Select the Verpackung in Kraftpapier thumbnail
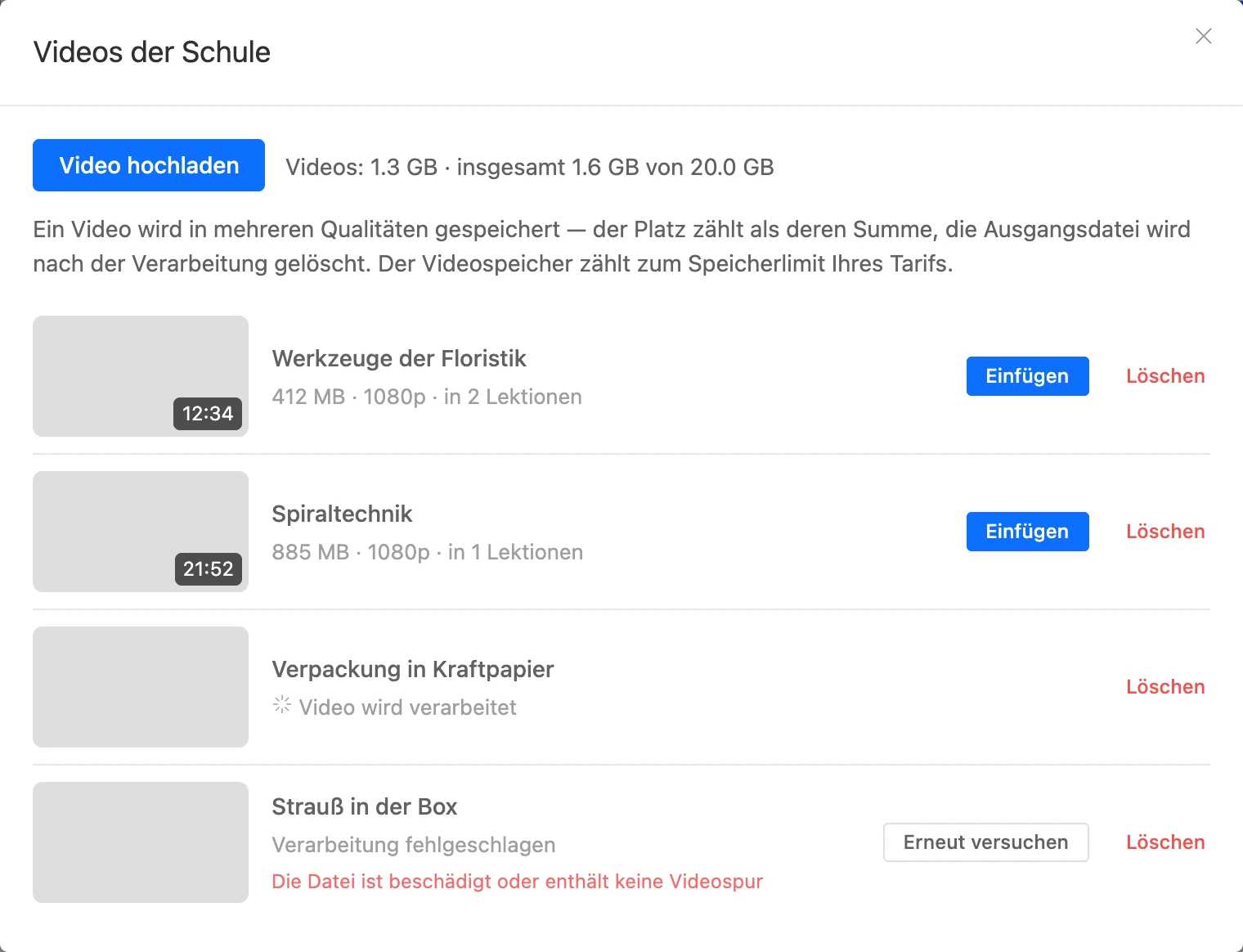The width and height of the screenshot is (1243, 952). pos(141,687)
